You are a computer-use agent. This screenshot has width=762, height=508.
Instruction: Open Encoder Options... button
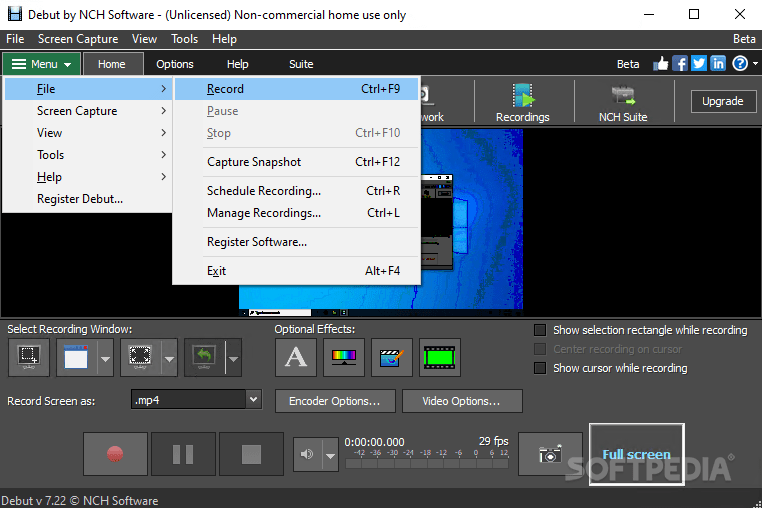(x=335, y=401)
